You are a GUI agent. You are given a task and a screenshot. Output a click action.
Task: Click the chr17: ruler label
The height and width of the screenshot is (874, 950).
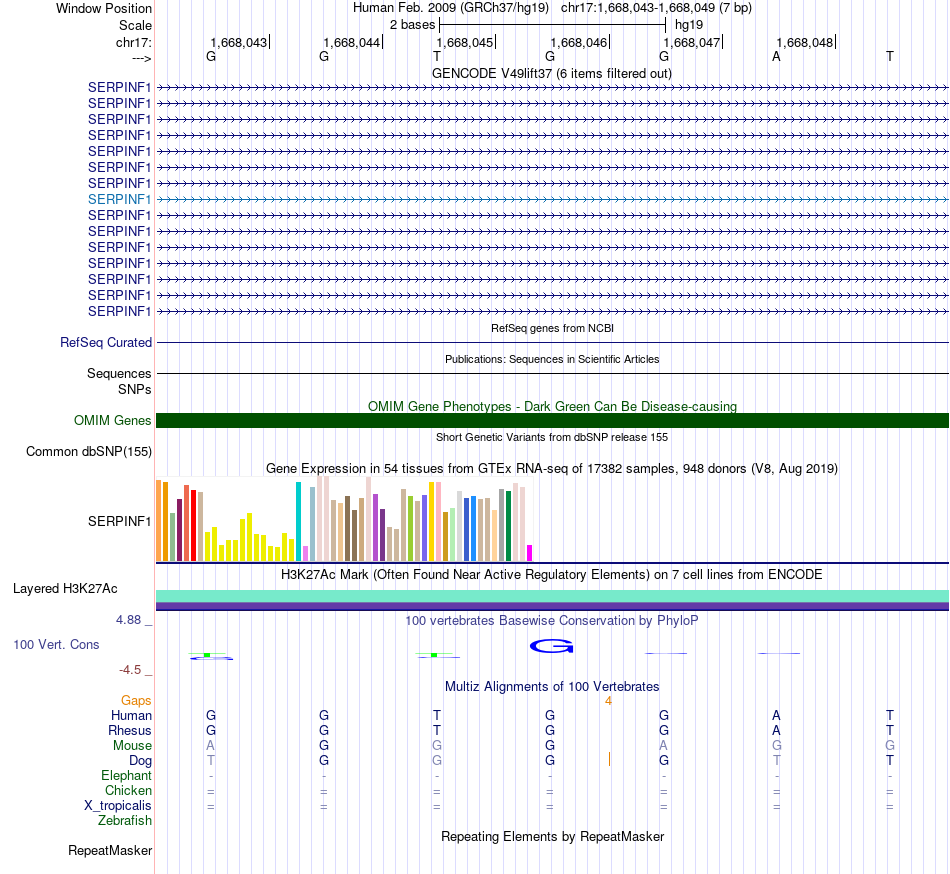coord(134,42)
